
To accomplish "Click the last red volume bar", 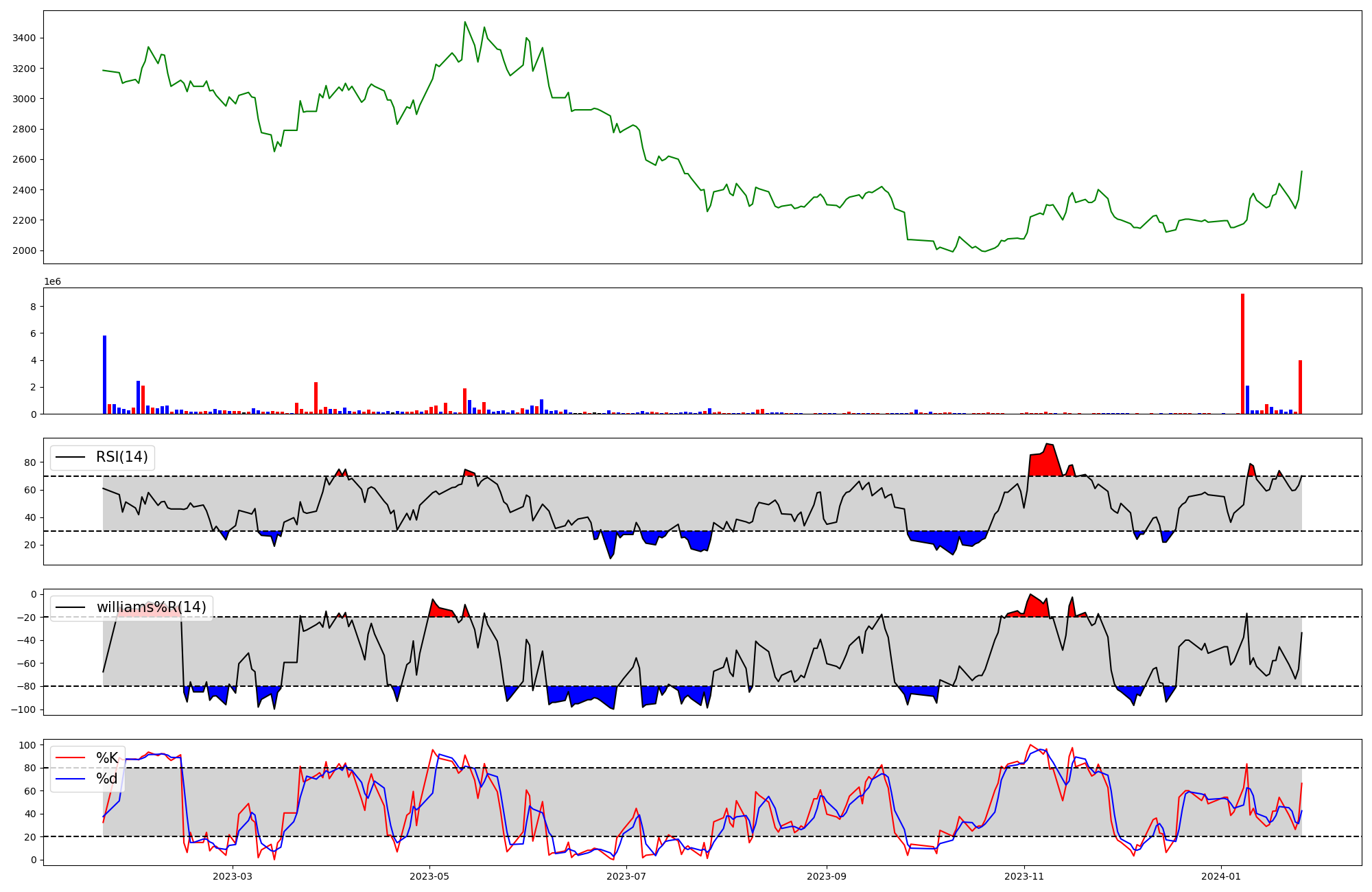I will tap(1300, 387).
